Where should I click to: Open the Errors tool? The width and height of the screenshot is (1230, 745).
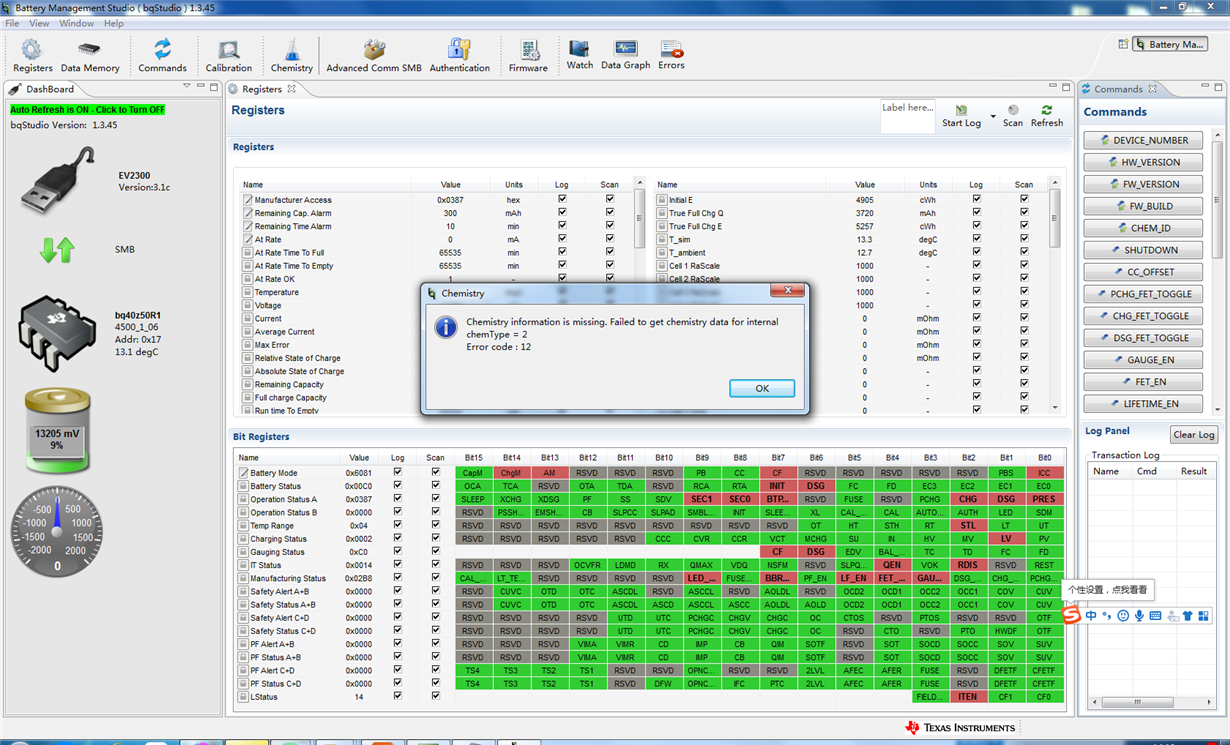[671, 54]
